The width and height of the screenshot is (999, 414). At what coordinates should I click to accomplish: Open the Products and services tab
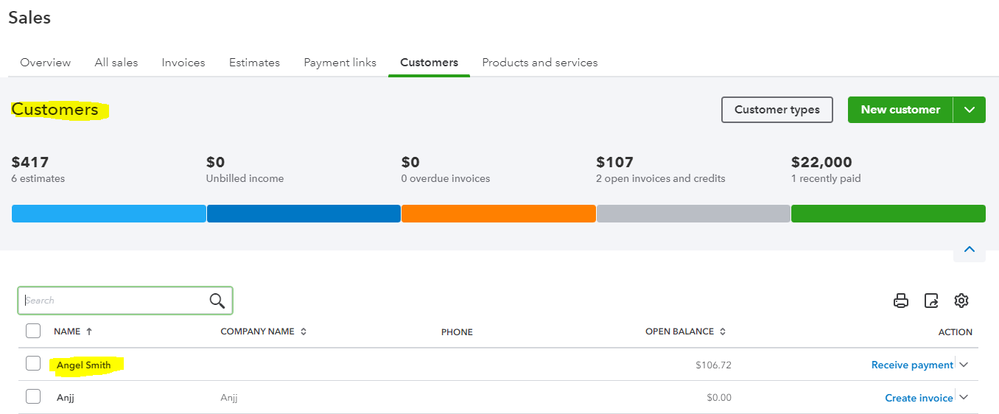[540, 62]
